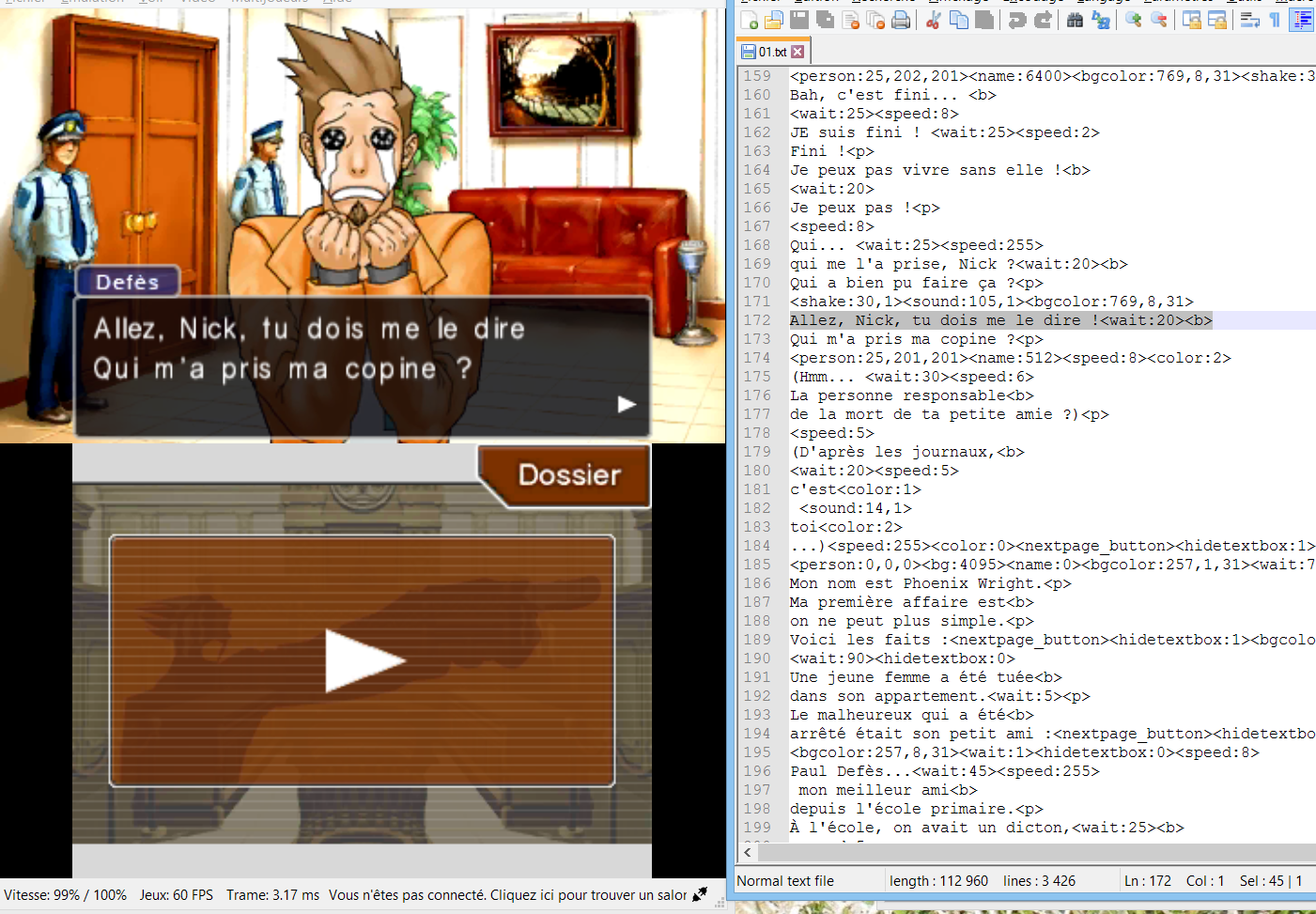Screen dimensions: 1316x914
Task: Open the Replace dialog icon
Action: coord(1101,20)
